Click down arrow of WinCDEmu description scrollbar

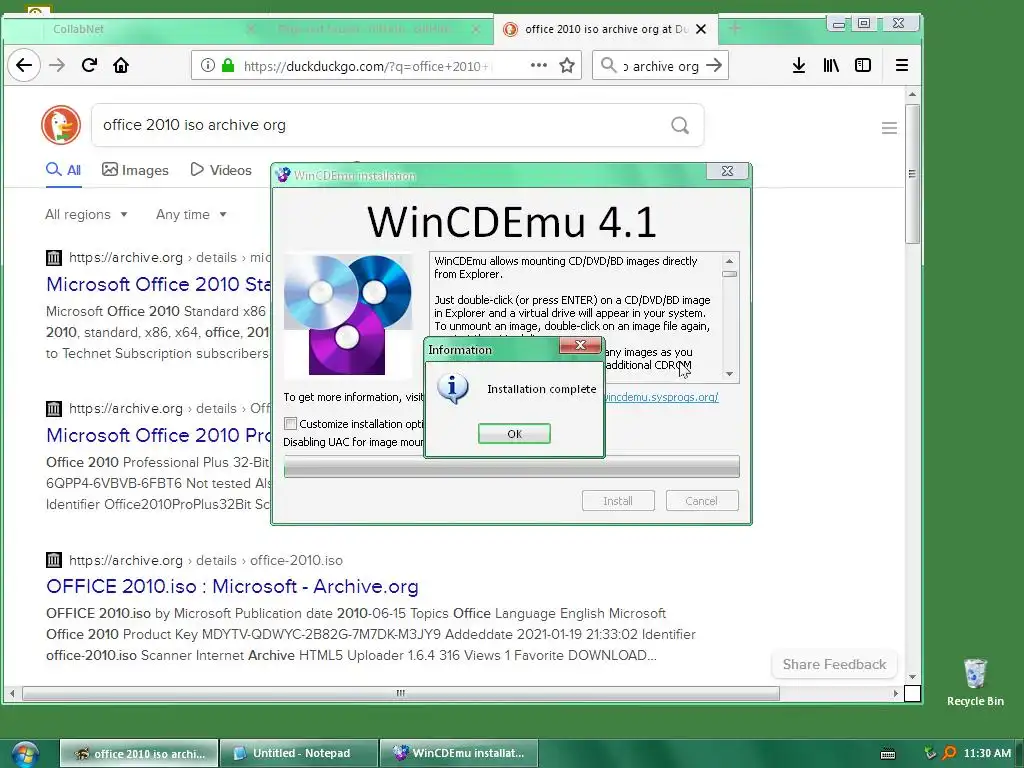[729, 374]
